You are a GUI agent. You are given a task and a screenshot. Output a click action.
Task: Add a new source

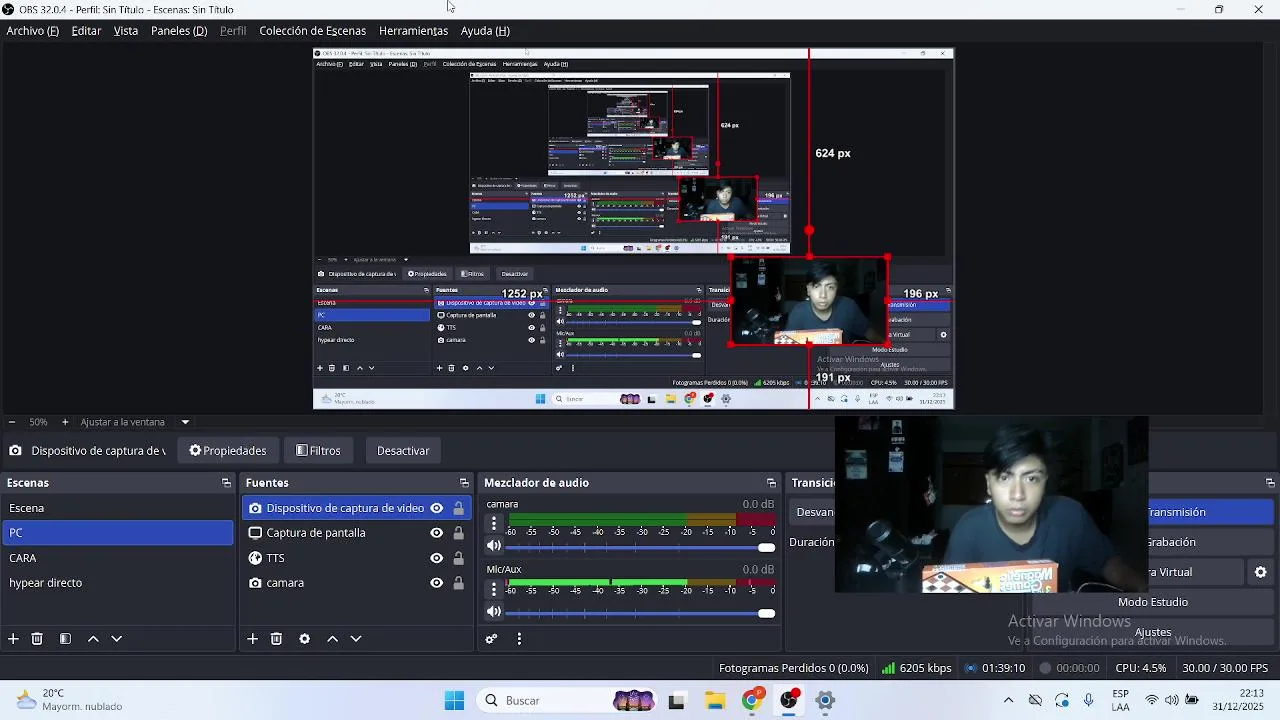tap(253, 639)
